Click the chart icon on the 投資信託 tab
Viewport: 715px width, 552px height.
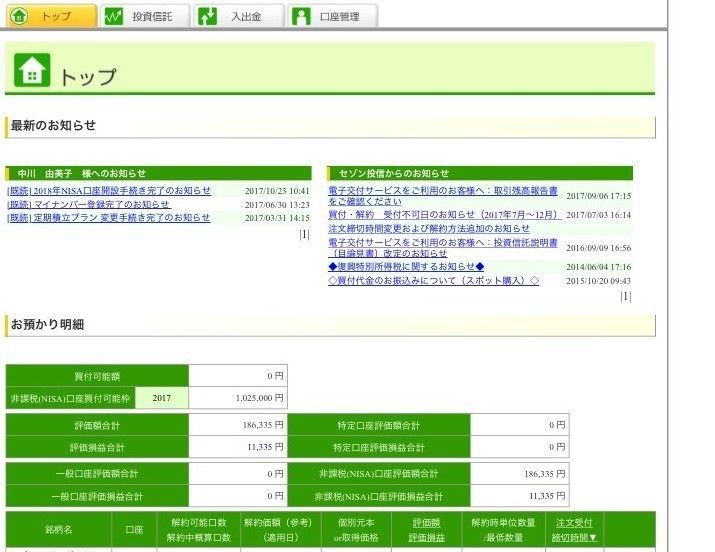114,16
